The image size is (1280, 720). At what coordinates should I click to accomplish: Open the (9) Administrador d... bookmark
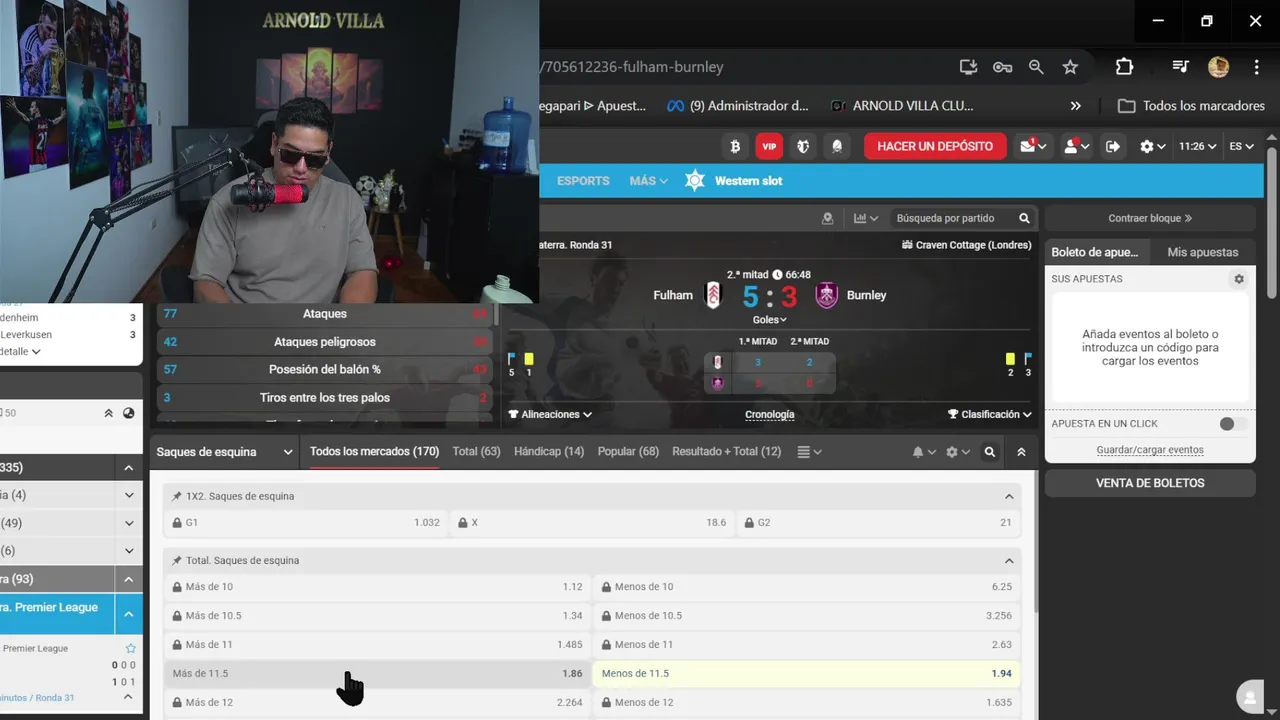[738, 105]
